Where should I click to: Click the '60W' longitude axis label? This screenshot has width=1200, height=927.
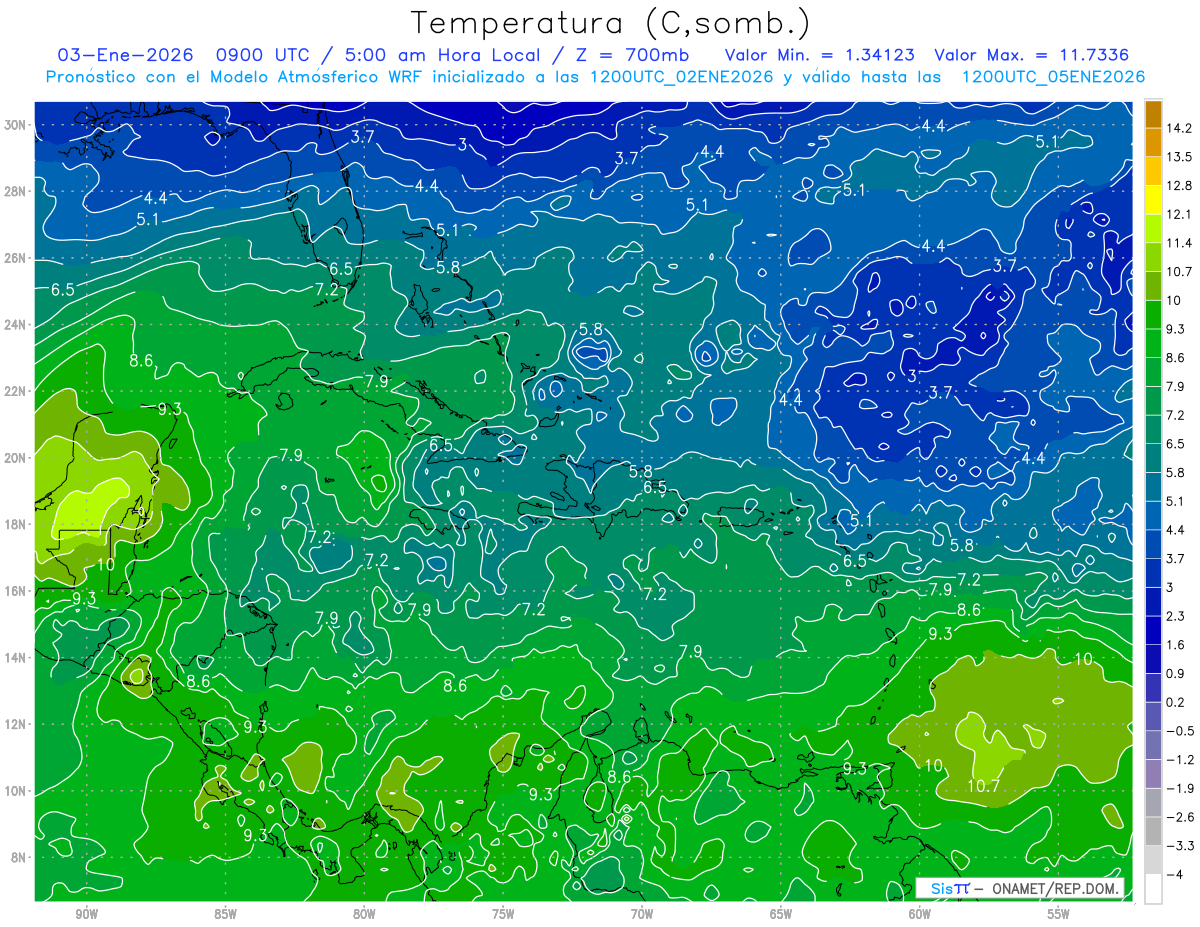point(920,914)
